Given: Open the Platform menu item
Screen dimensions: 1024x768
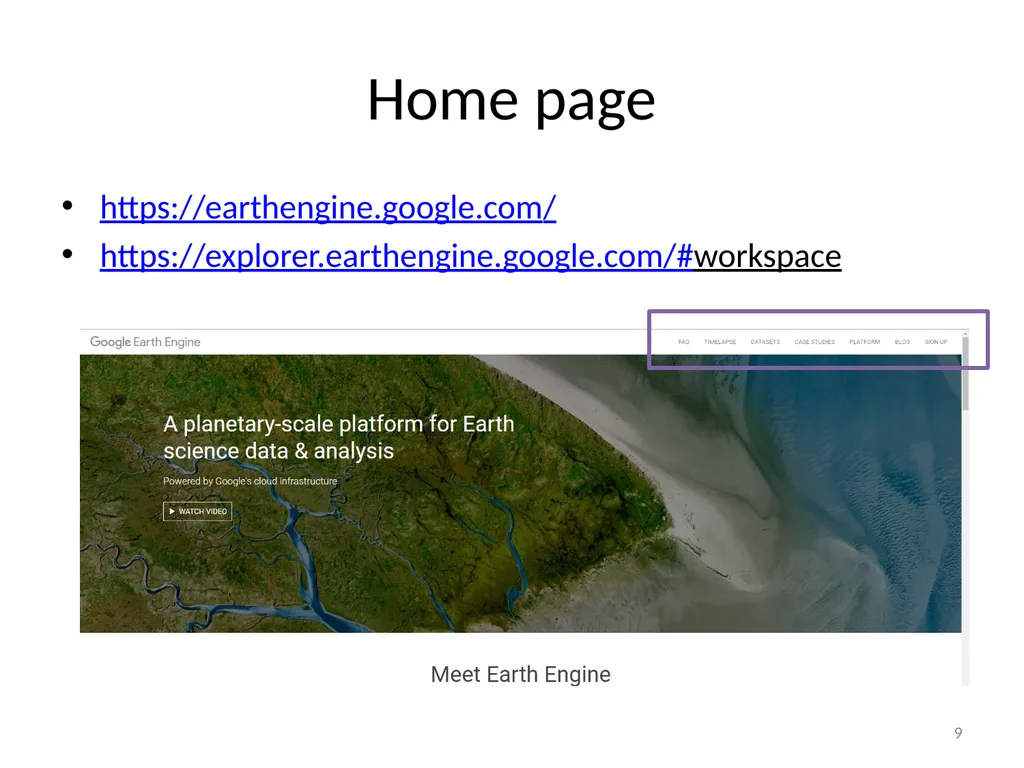Looking at the screenshot, I should pyautogui.click(x=864, y=342).
